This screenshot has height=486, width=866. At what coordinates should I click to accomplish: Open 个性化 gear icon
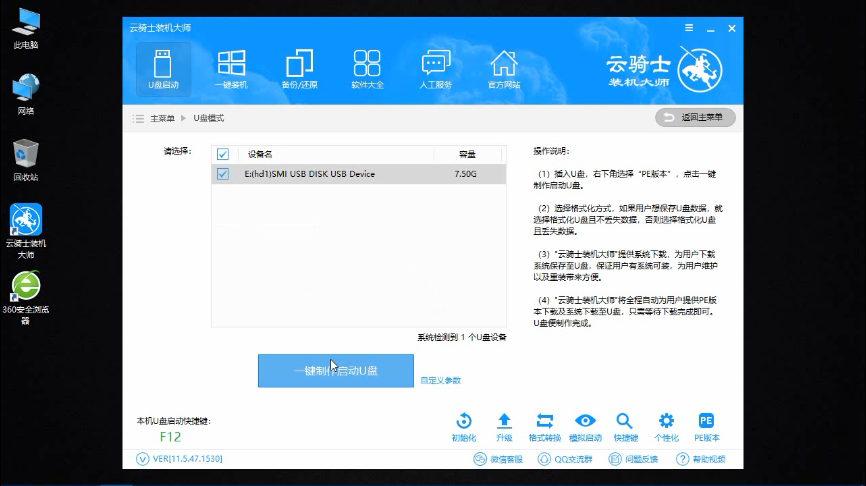(666, 427)
